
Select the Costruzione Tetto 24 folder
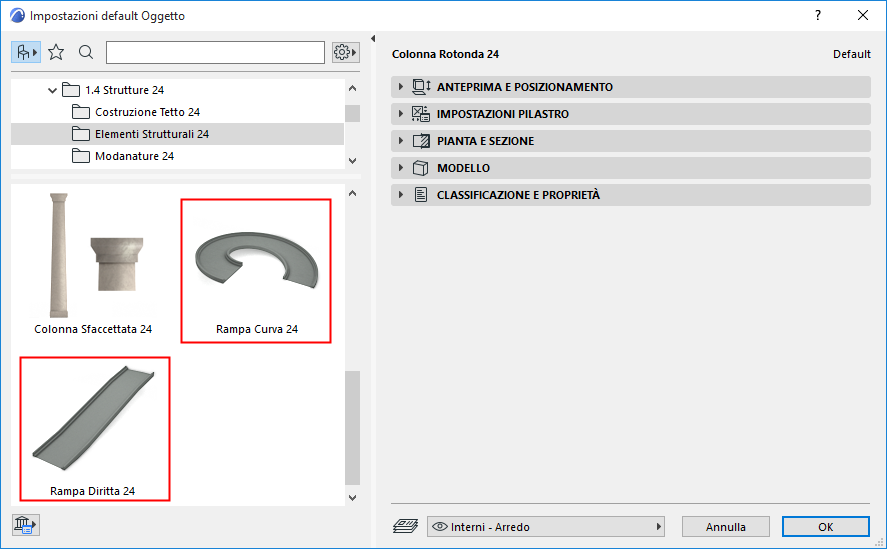(x=147, y=112)
